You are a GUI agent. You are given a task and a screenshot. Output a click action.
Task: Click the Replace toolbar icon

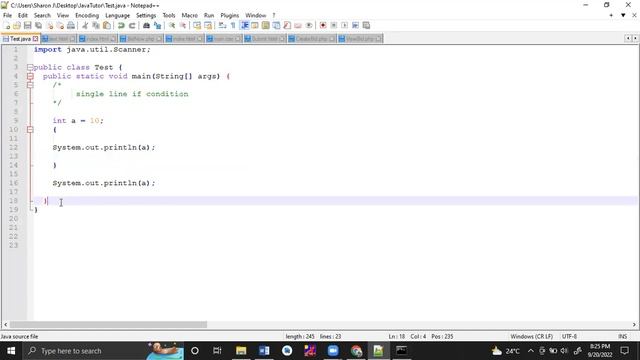(157, 26)
